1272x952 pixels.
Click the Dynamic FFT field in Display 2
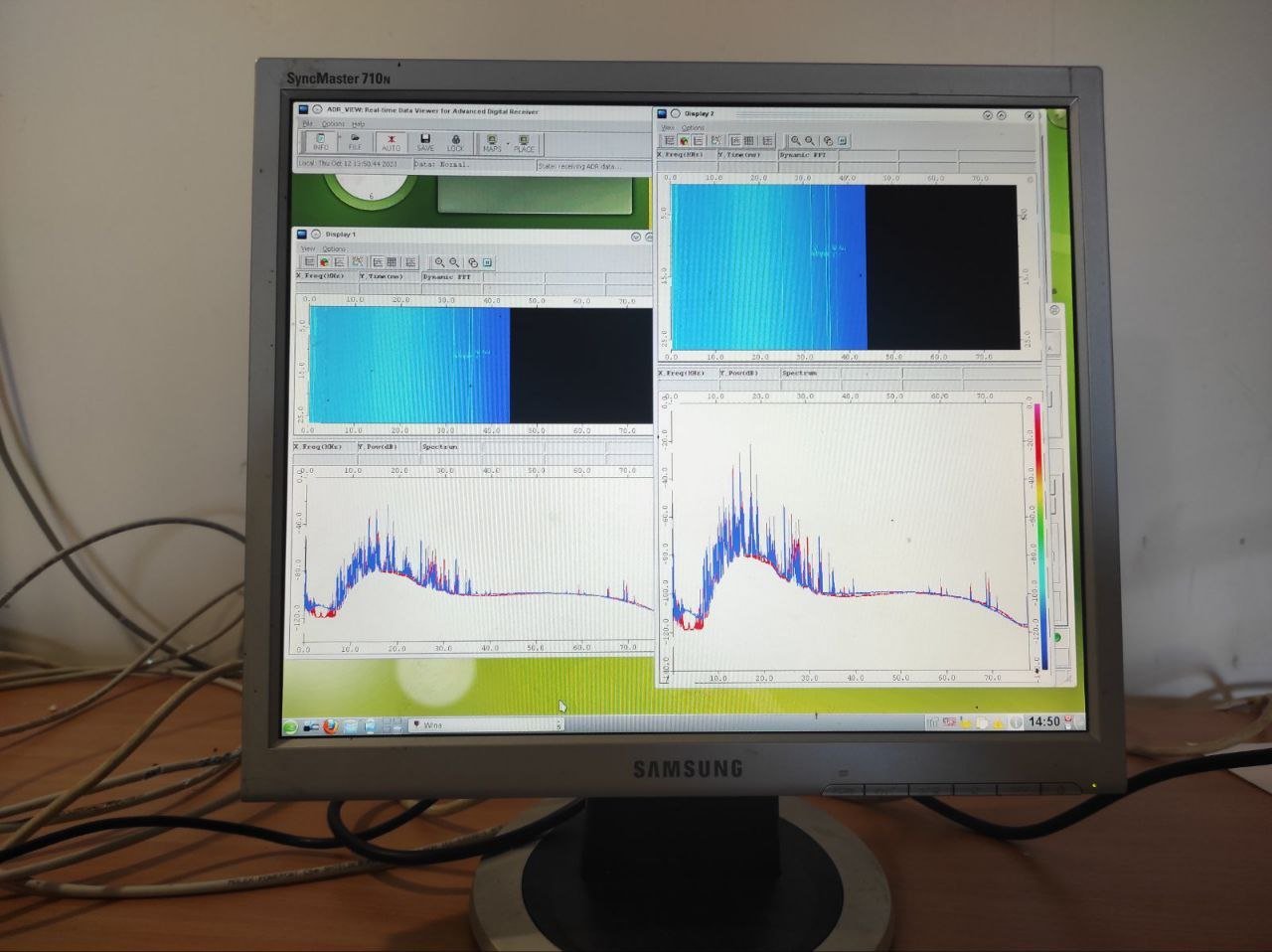[808, 155]
